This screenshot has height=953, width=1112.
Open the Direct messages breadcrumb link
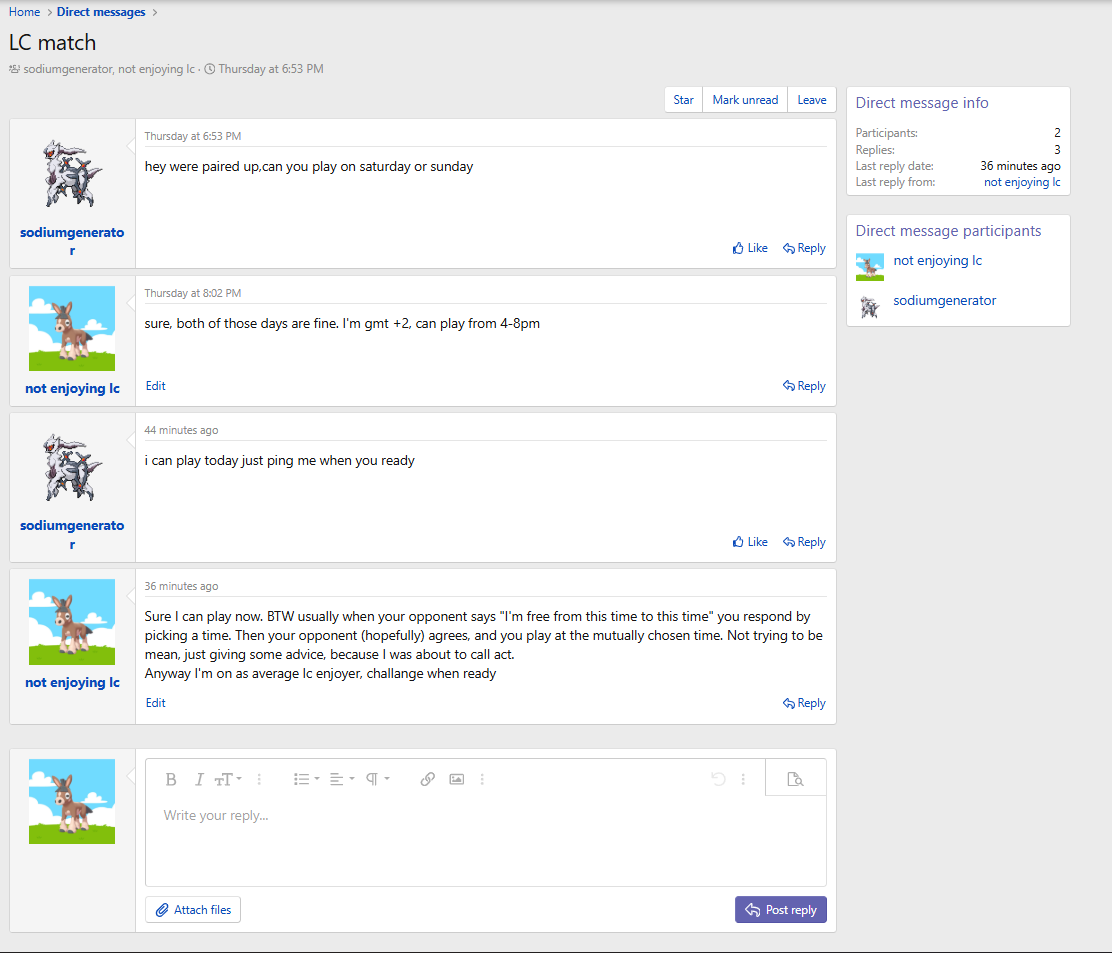(101, 12)
